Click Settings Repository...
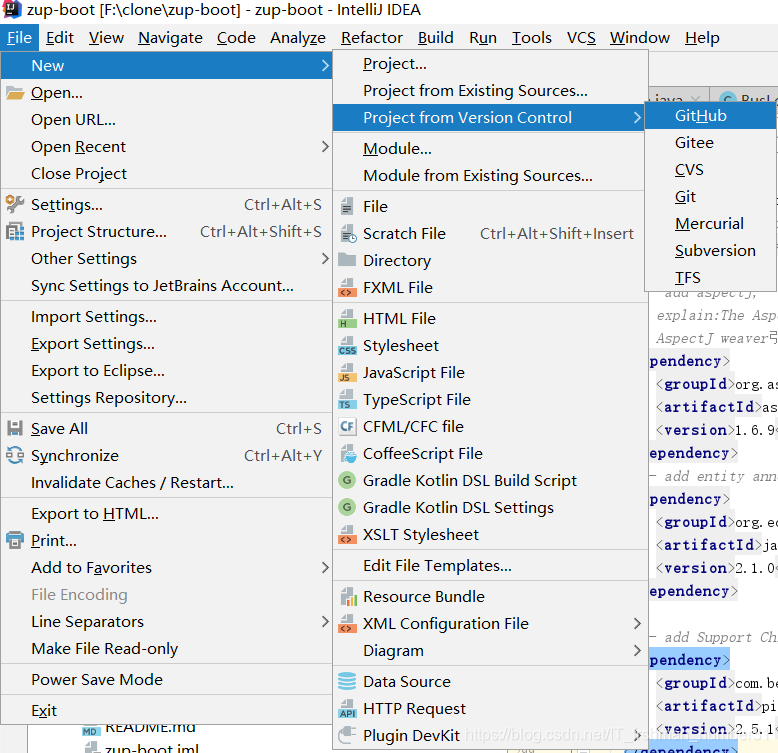The image size is (778, 753). coord(166,398)
